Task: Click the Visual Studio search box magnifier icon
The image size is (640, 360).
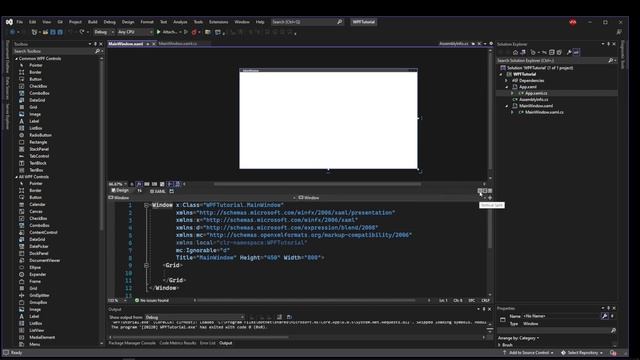Action: pos(339,22)
